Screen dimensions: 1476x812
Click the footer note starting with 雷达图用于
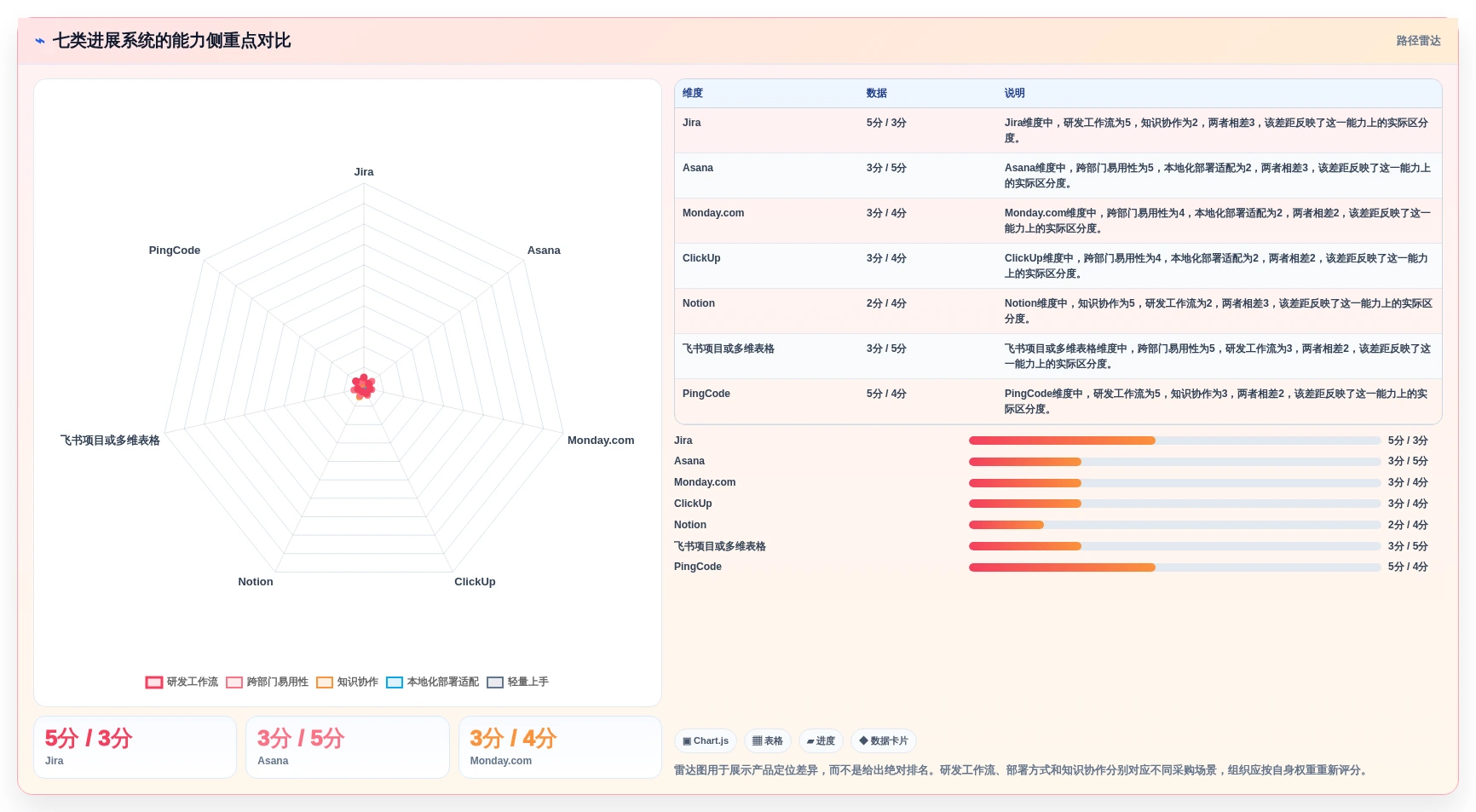click(1023, 770)
